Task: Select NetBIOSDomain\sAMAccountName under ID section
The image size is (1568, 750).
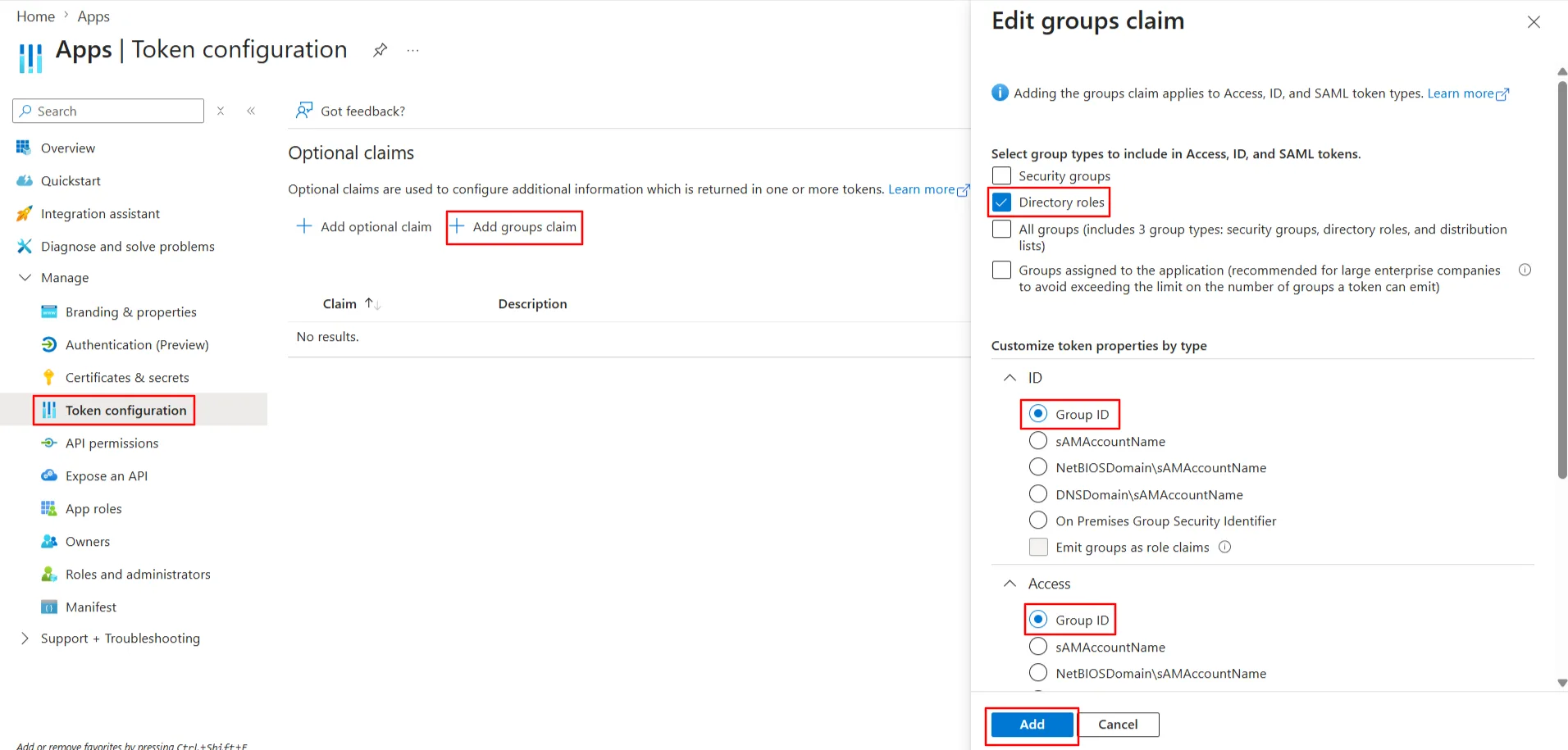Action: click(1038, 467)
